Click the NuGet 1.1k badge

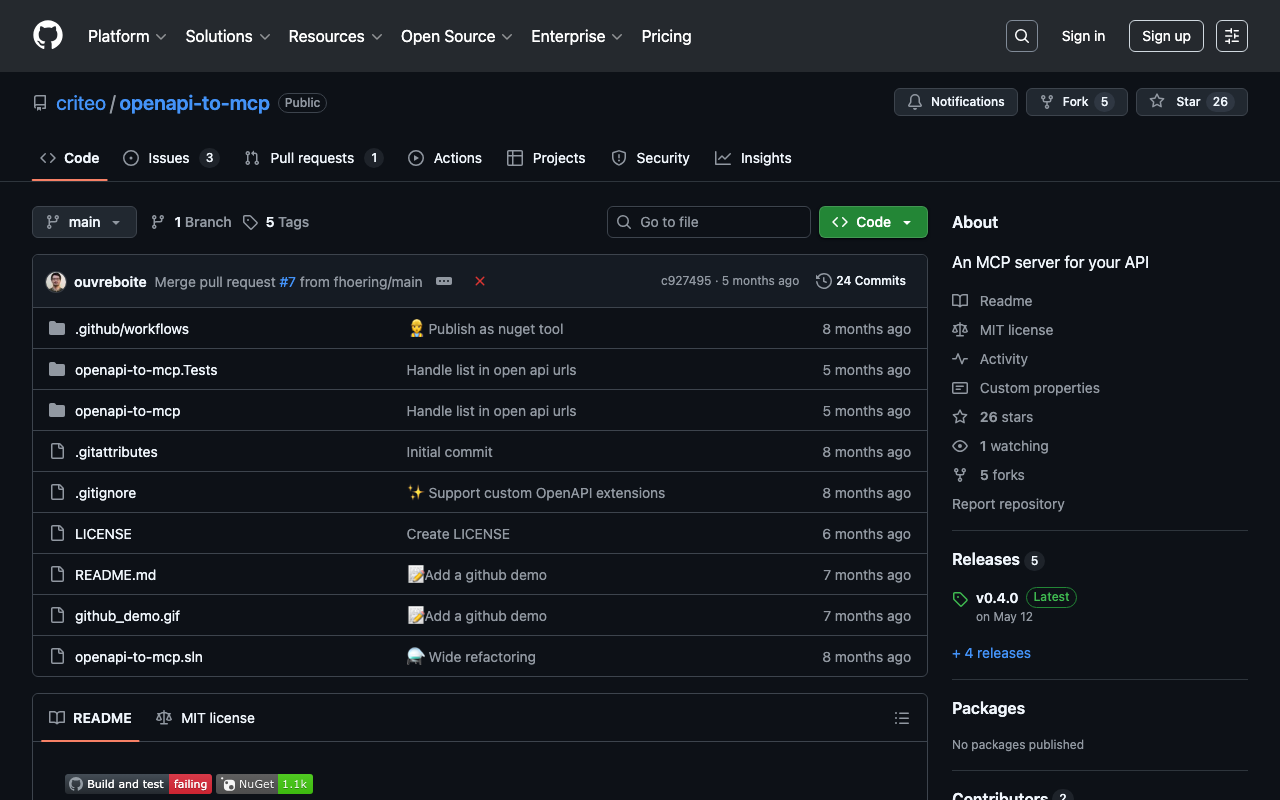tap(265, 784)
